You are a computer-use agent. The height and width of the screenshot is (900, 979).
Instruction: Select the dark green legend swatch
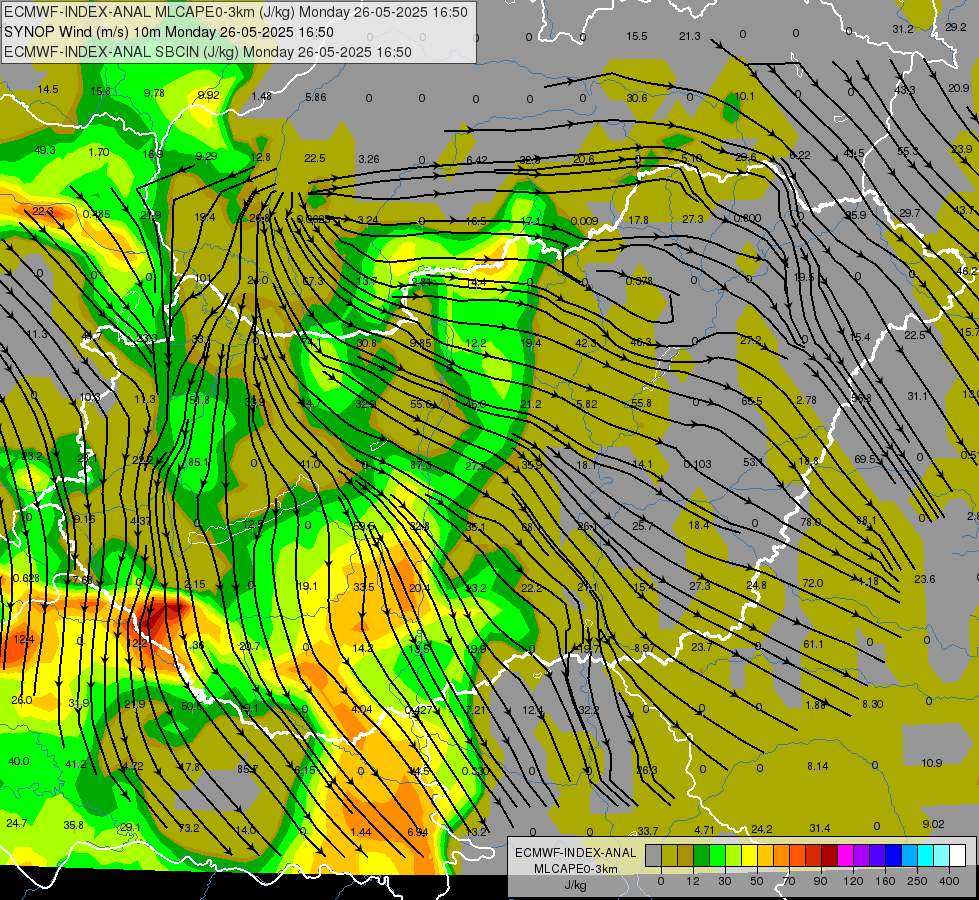point(702,856)
